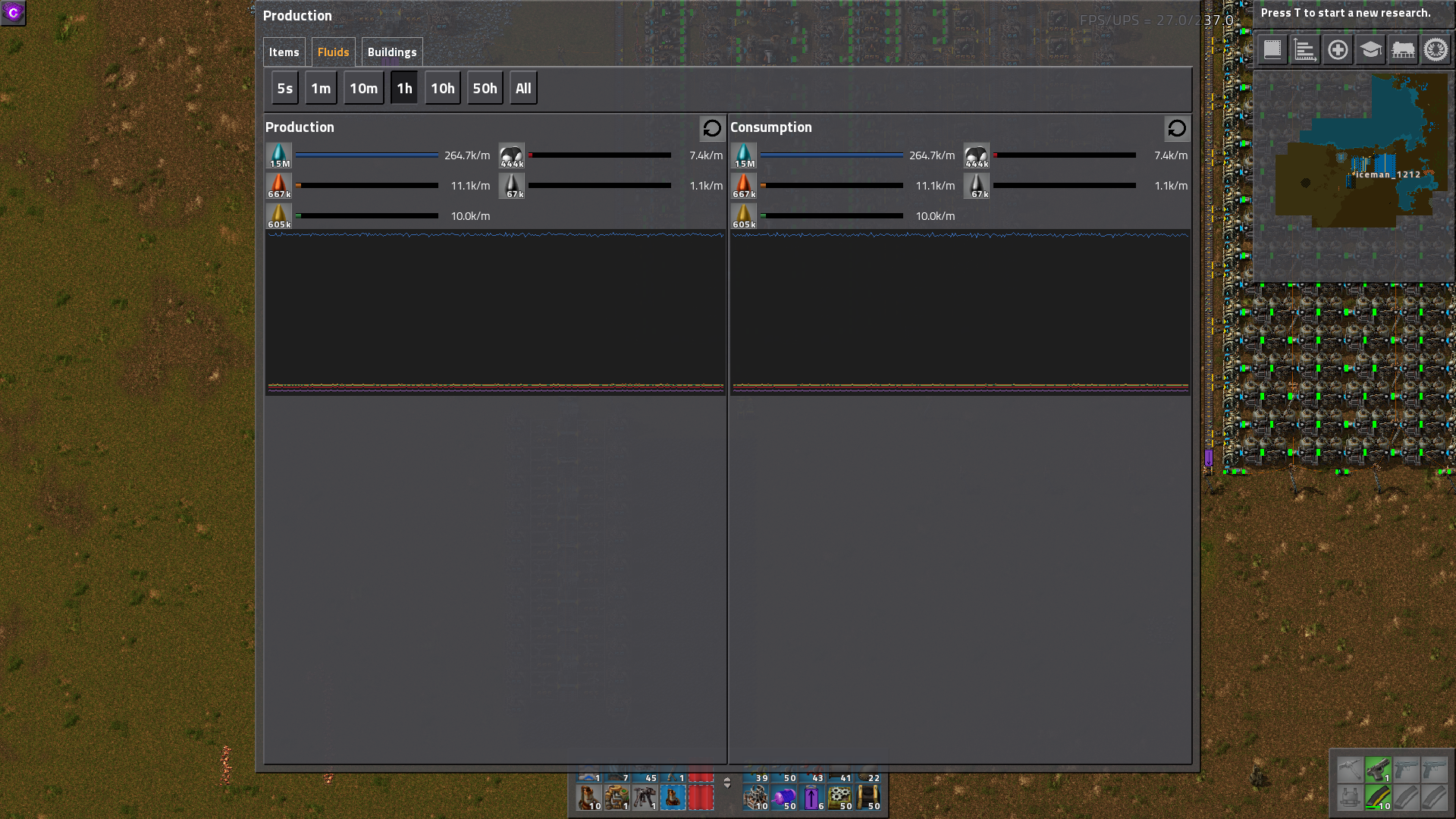Switch to the Items tab
Image resolution: width=1456 pixels, height=819 pixels.
[x=284, y=52]
